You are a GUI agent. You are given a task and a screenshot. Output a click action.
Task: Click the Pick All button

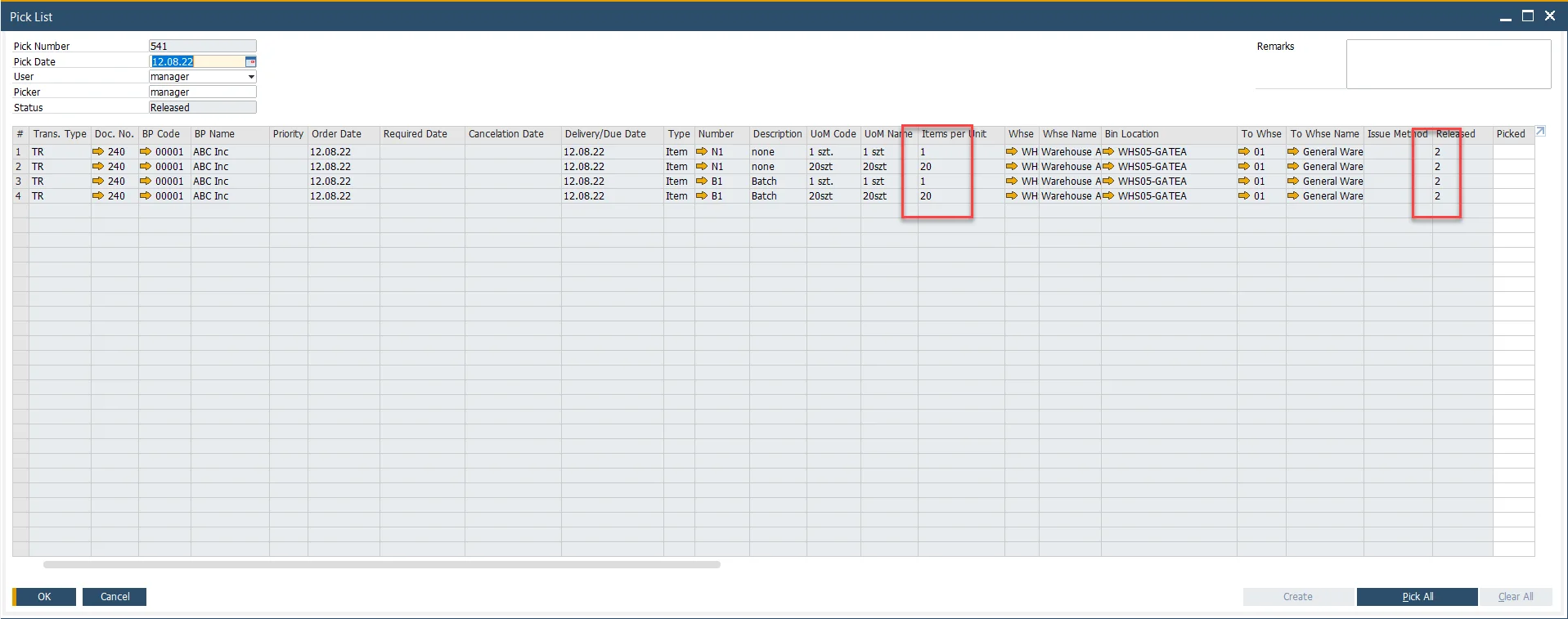1417,597
